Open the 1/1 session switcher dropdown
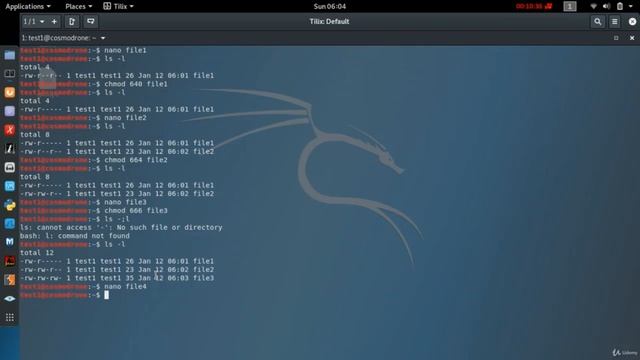This screenshot has height=360, width=640. (x=34, y=22)
